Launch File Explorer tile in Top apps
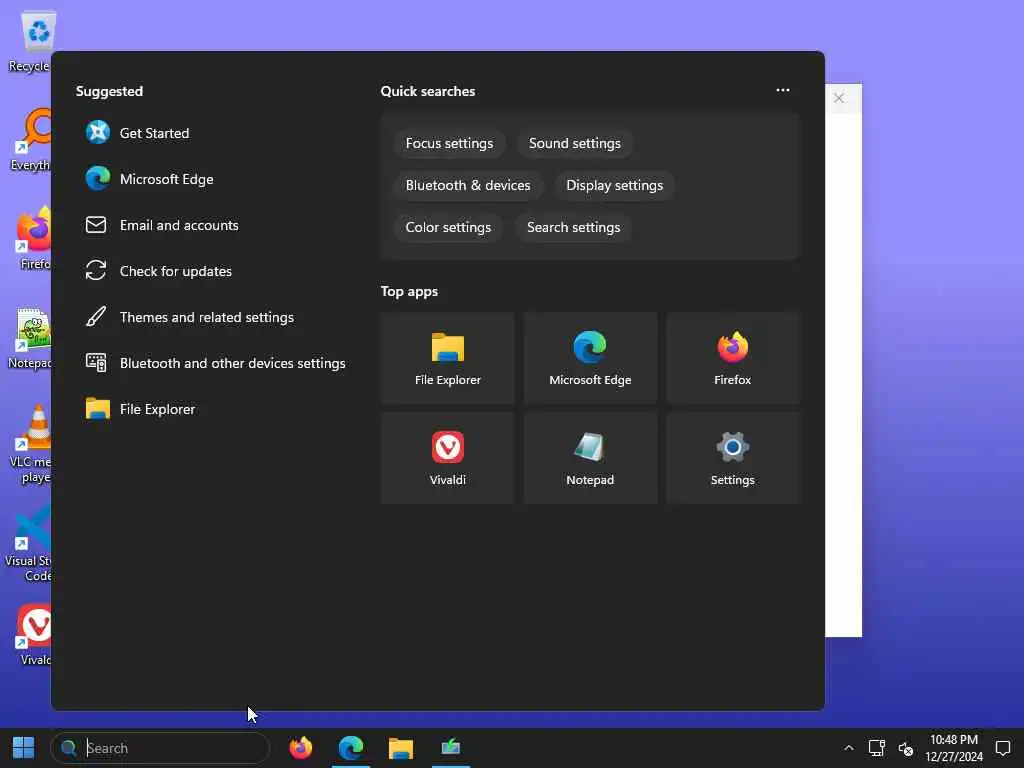The width and height of the screenshot is (1024, 768). (x=447, y=358)
